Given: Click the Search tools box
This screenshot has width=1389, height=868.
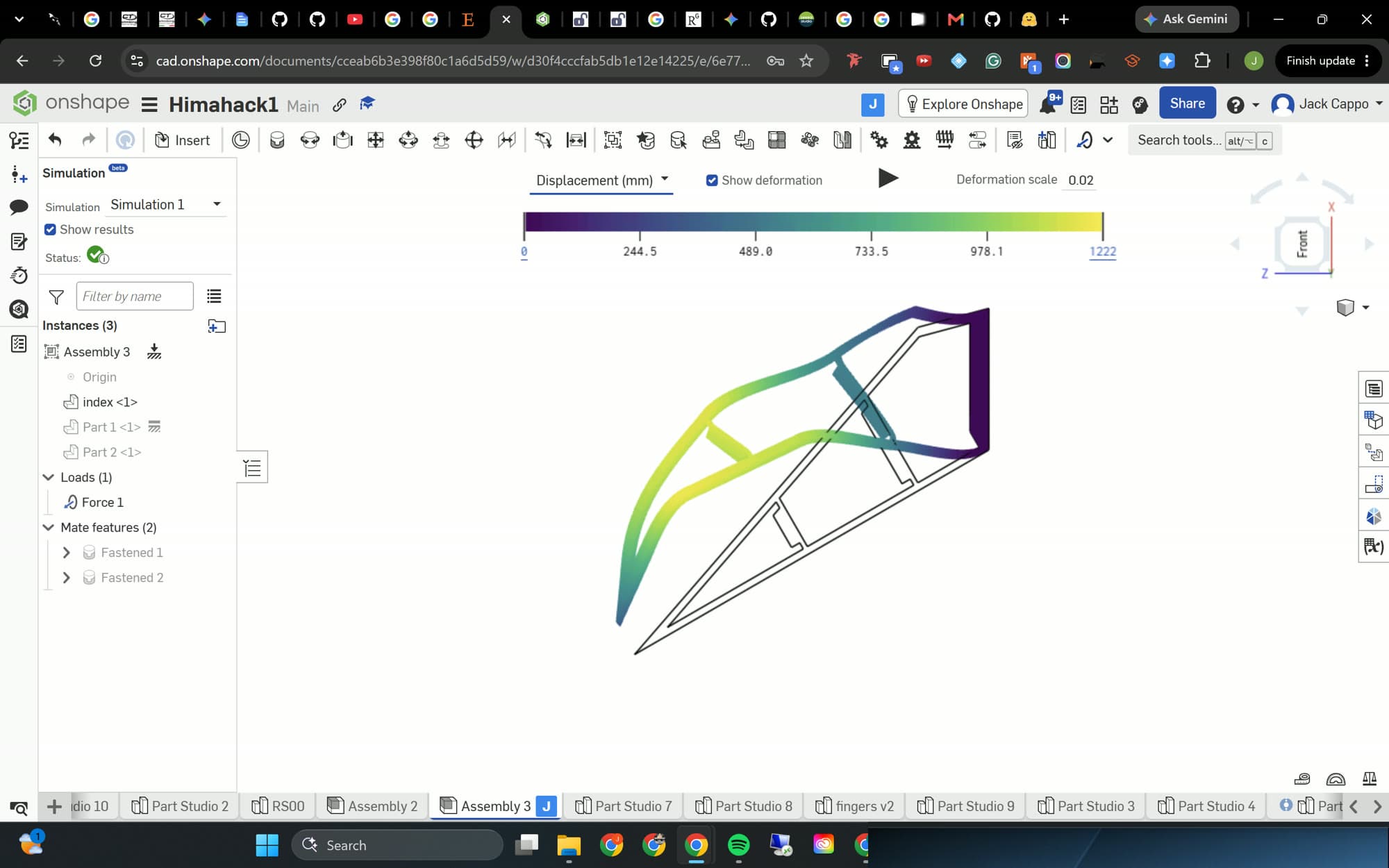Looking at the screenshot, I should point(1205,140).
